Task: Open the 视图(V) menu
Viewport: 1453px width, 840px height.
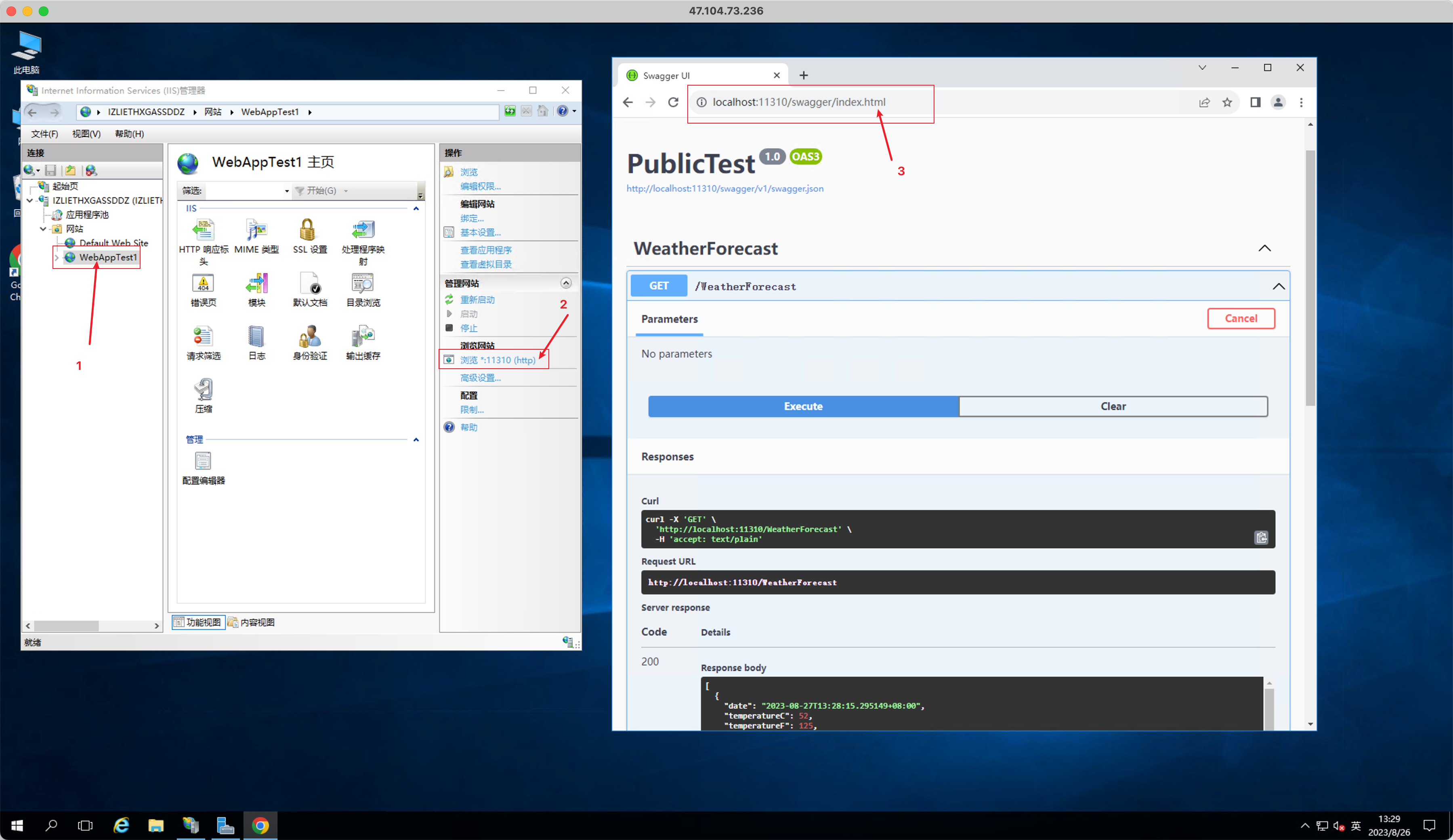Action: coord(86,134)
